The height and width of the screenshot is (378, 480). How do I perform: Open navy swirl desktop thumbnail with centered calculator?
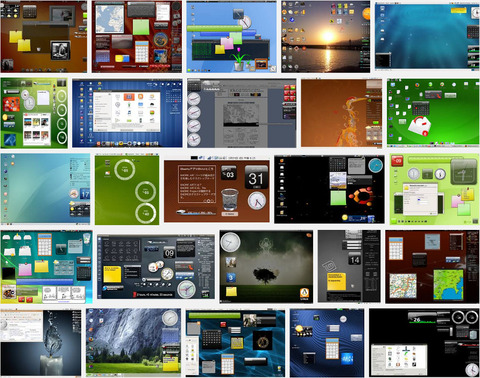pyautogui.click(x=327, y=343)
